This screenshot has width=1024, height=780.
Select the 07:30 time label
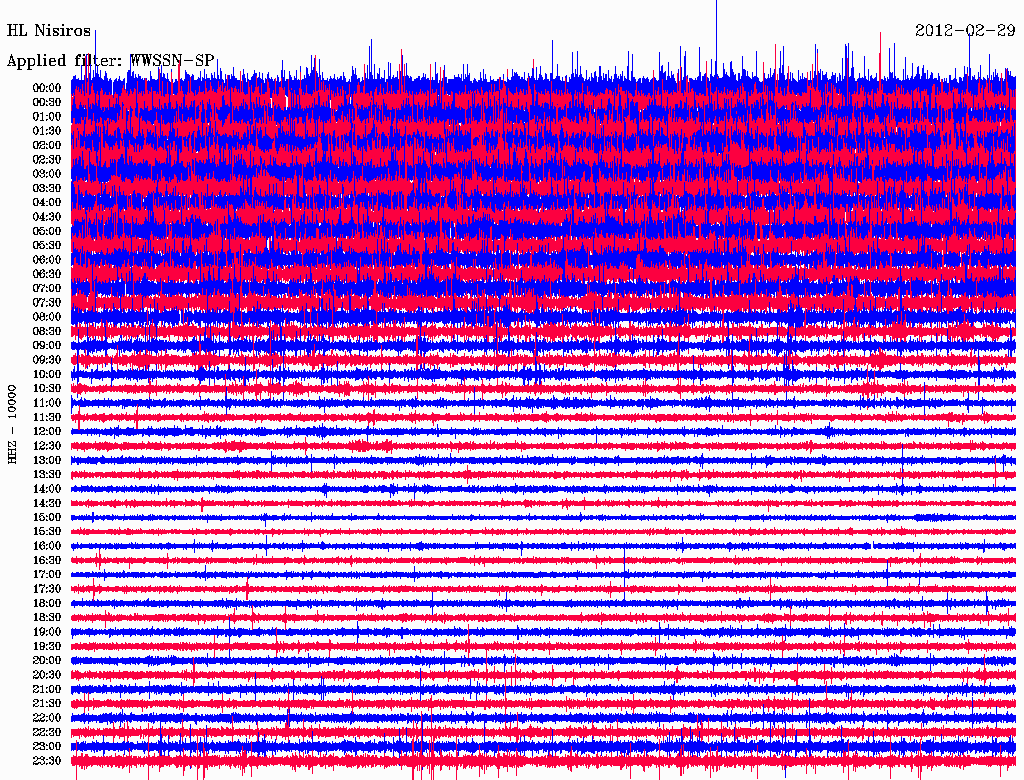click(x=47, y=302)
